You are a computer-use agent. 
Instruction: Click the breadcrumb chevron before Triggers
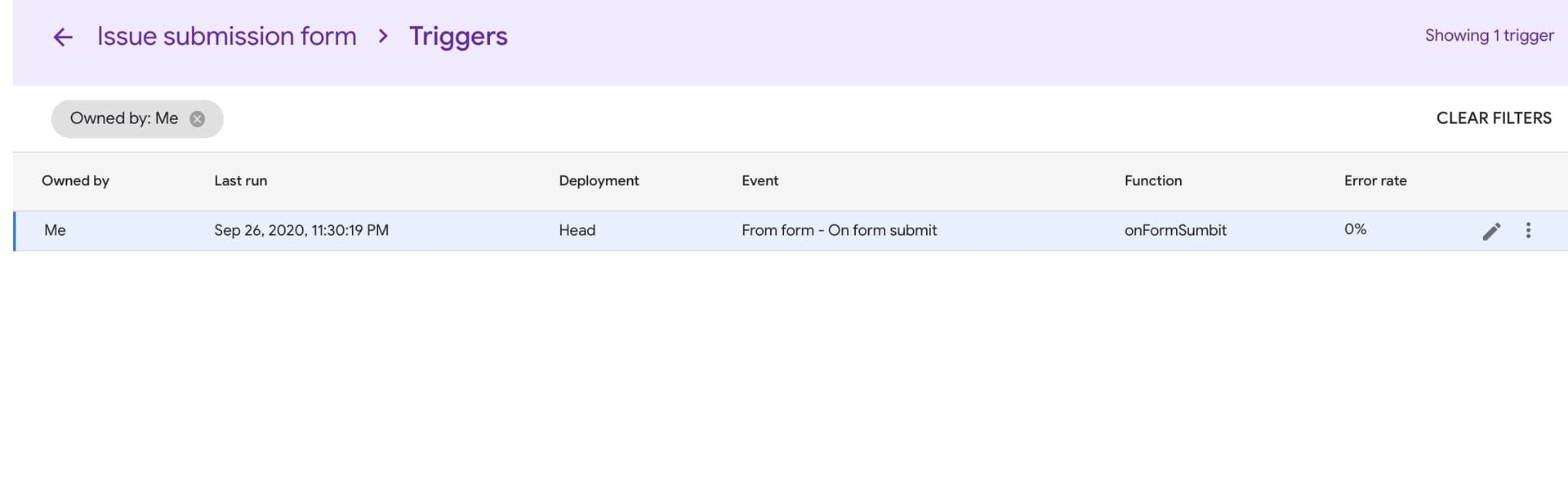coord(382,36)
